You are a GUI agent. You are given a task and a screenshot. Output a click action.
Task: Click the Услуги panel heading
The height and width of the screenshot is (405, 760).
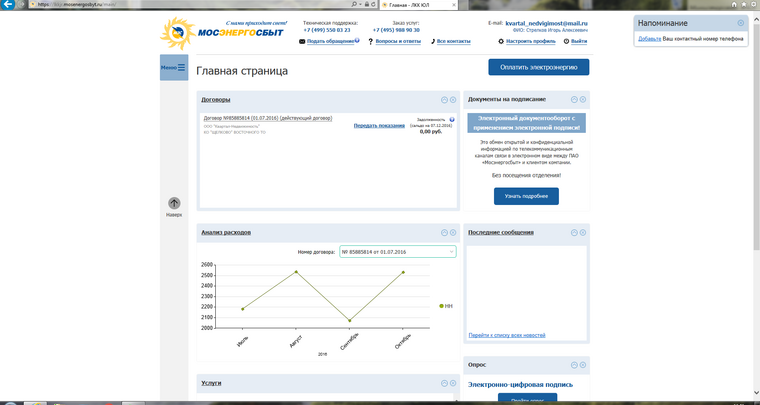point(211,383)
